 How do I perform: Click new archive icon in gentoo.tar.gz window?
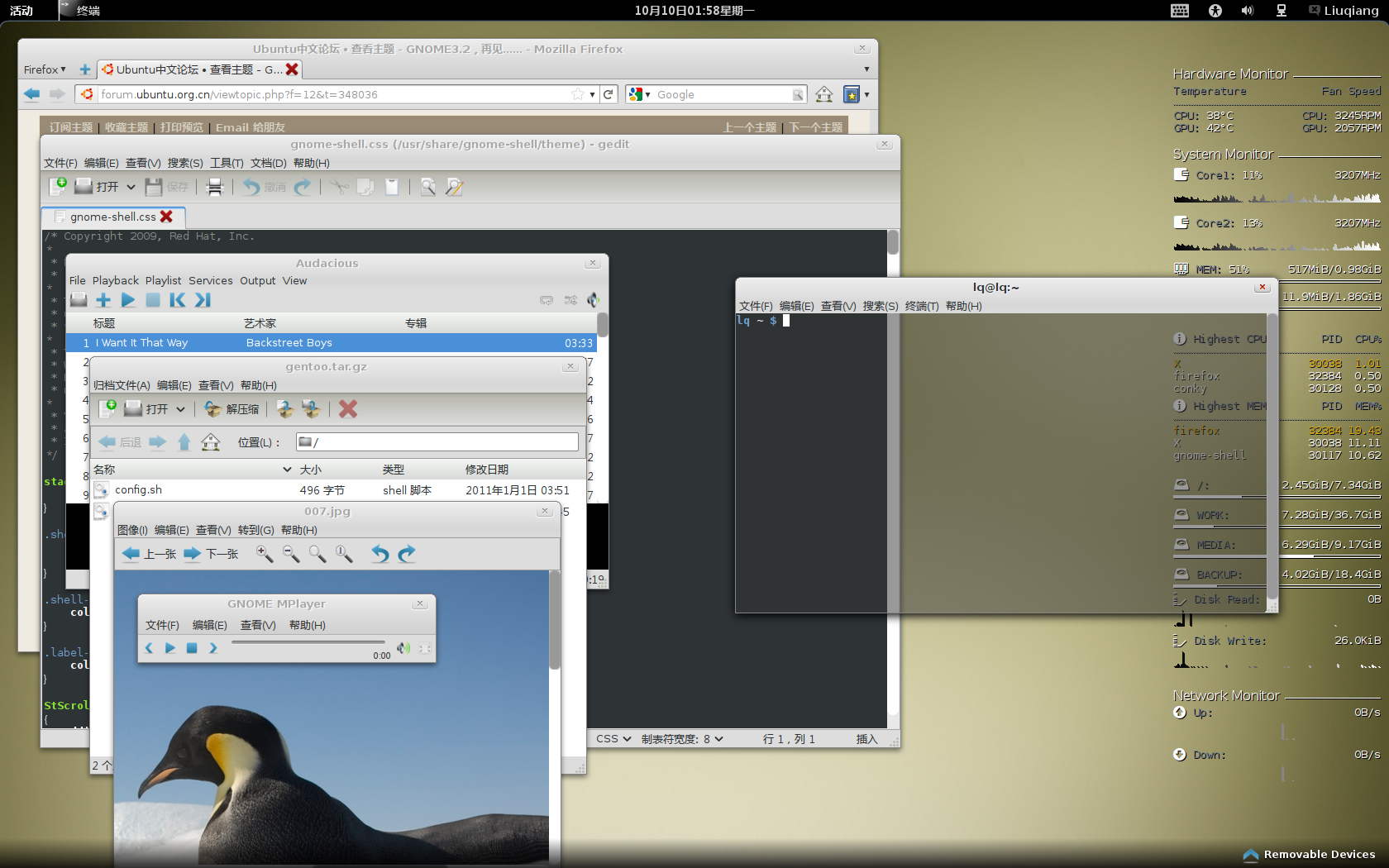(107, 408)
